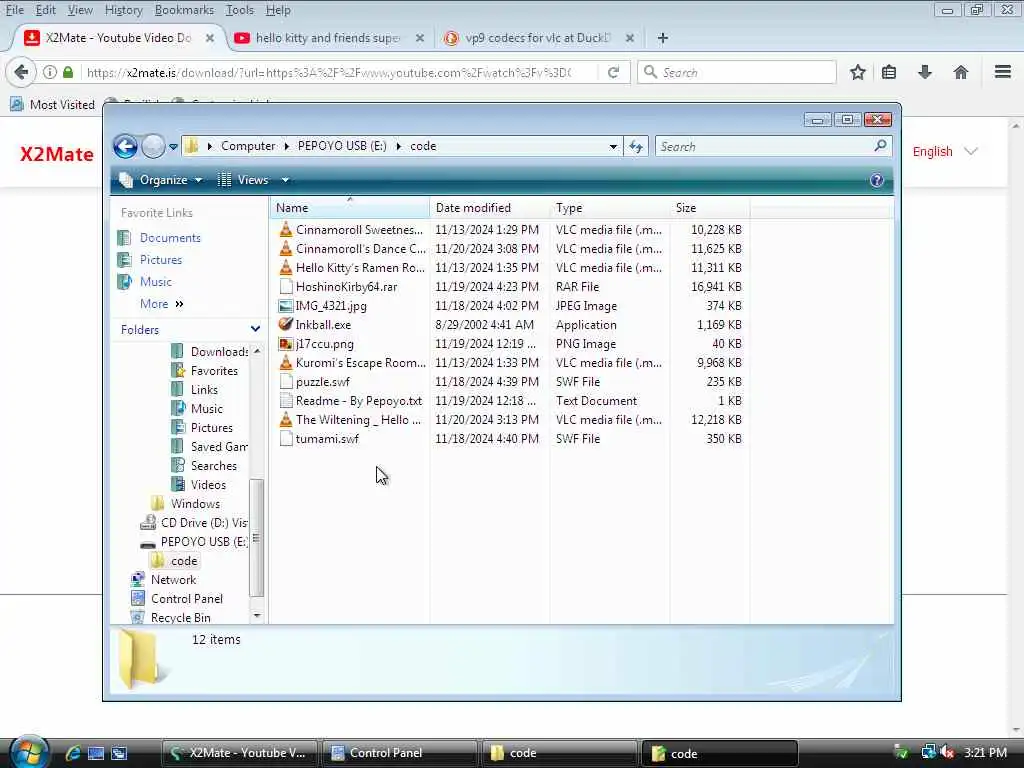The width and height of the screenshot is (1024, 768).
Task: Sort files by the Date modified column
Action: point(490,208)
